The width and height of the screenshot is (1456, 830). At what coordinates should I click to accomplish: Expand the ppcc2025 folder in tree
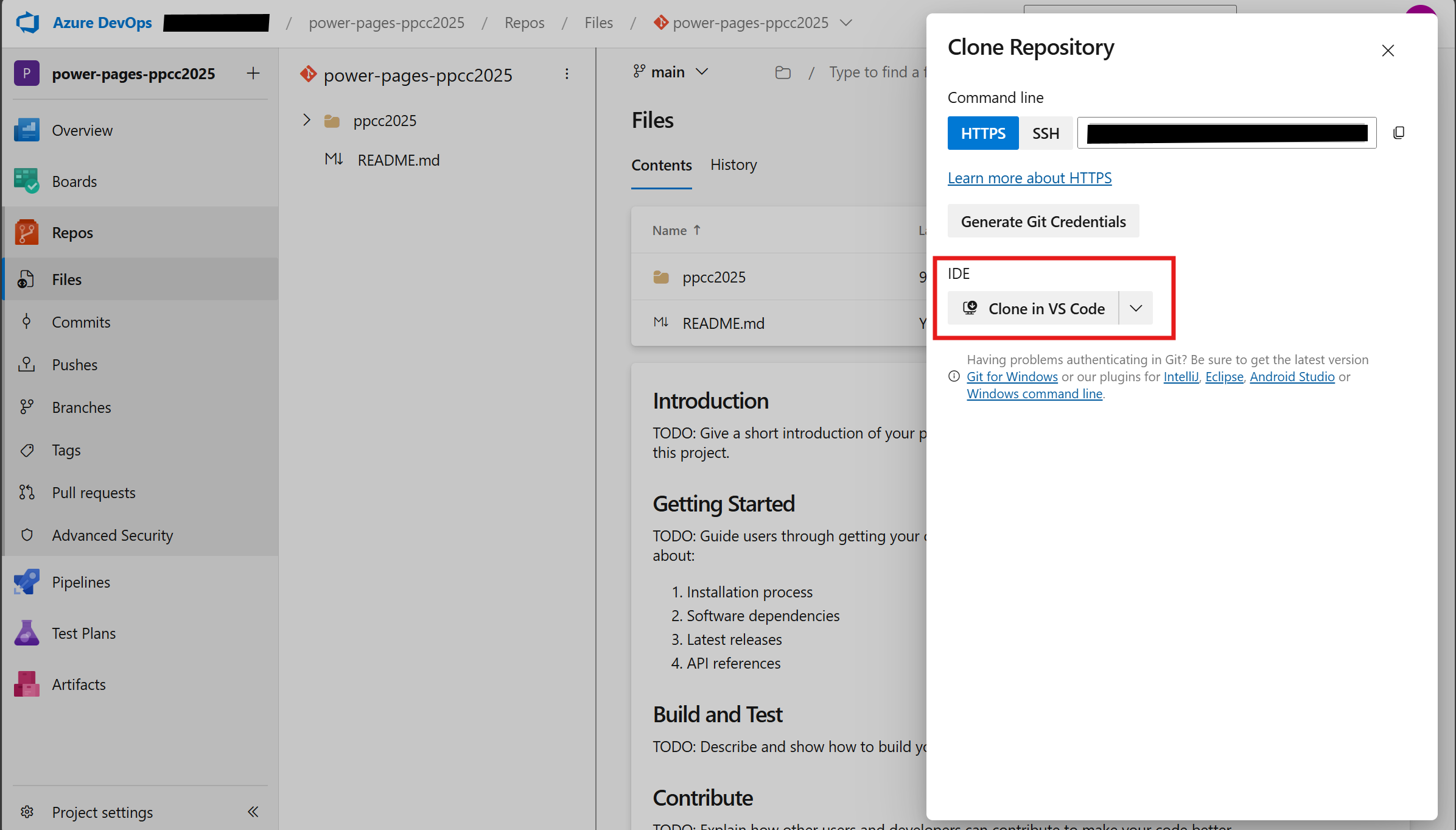tap(307, 121)
